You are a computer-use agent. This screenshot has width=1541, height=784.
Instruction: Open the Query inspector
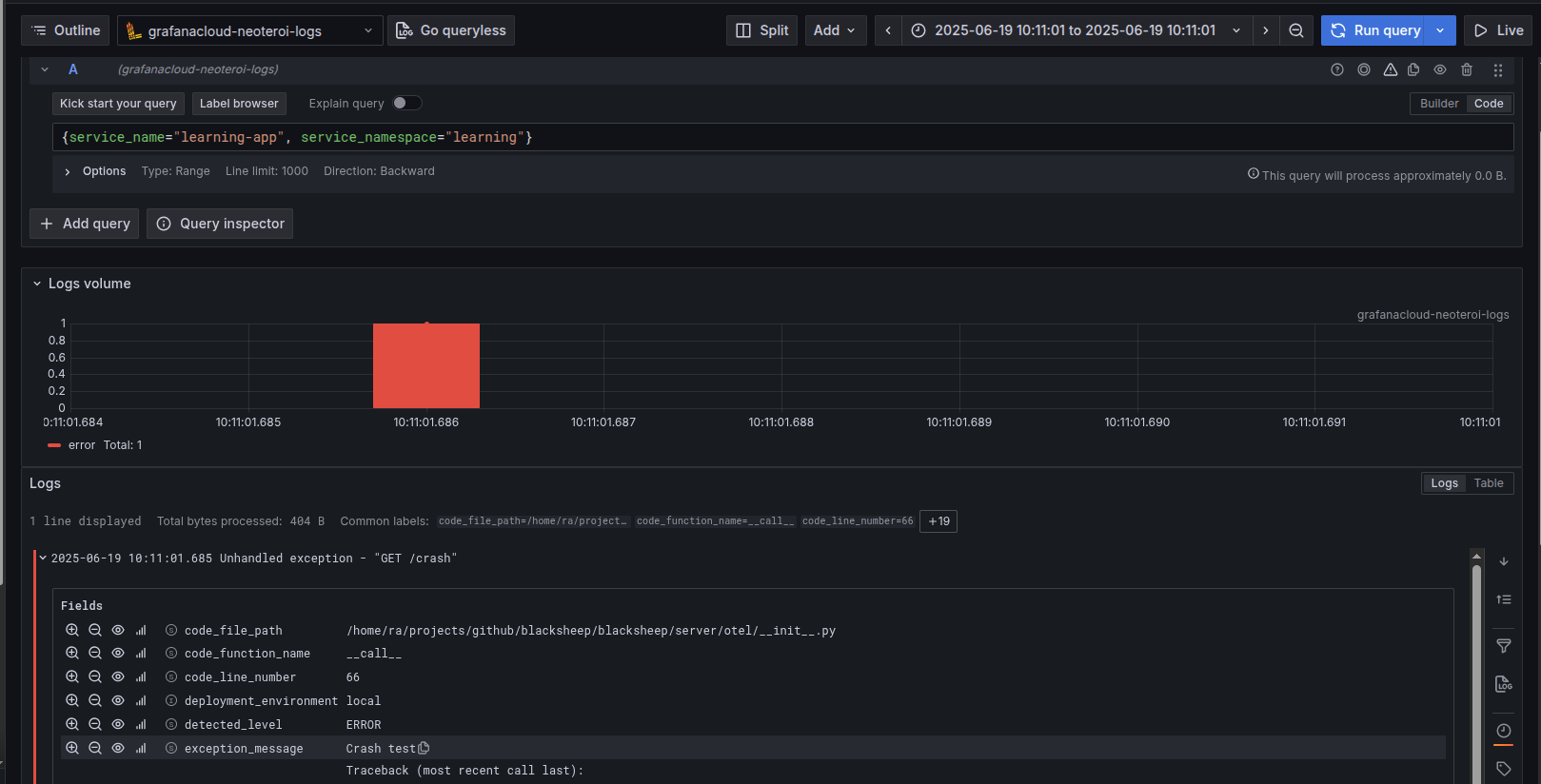[220, 224]
